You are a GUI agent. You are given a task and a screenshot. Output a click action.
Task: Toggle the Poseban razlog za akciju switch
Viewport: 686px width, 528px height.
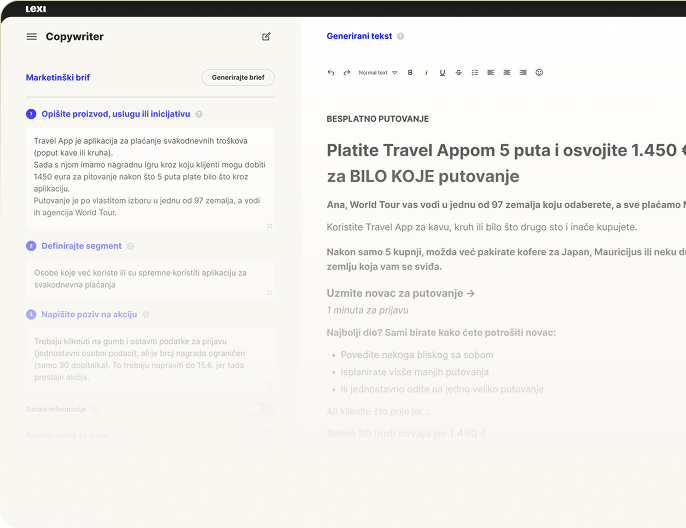coord(260,434)
